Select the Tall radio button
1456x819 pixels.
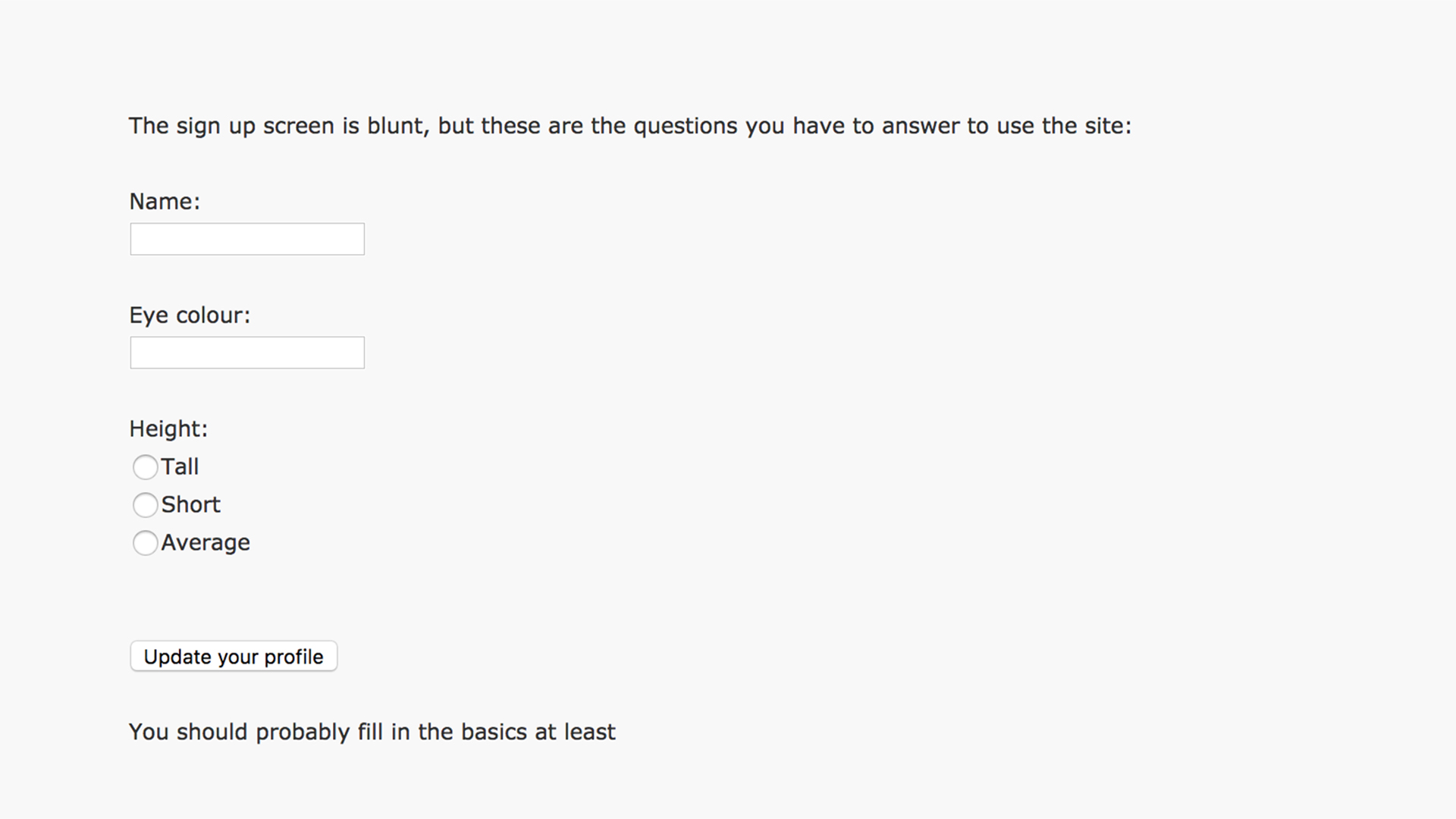click(145, 467)
